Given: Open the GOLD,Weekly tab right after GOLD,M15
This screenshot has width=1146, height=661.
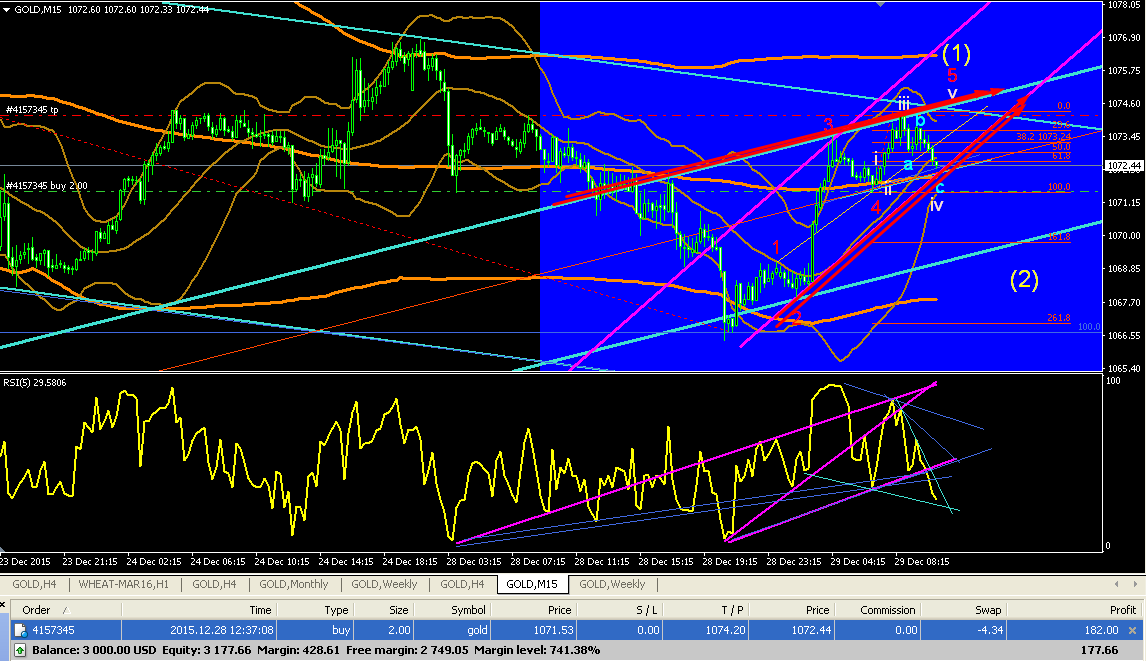Looking at the screenshot, I should pos(612,584).
